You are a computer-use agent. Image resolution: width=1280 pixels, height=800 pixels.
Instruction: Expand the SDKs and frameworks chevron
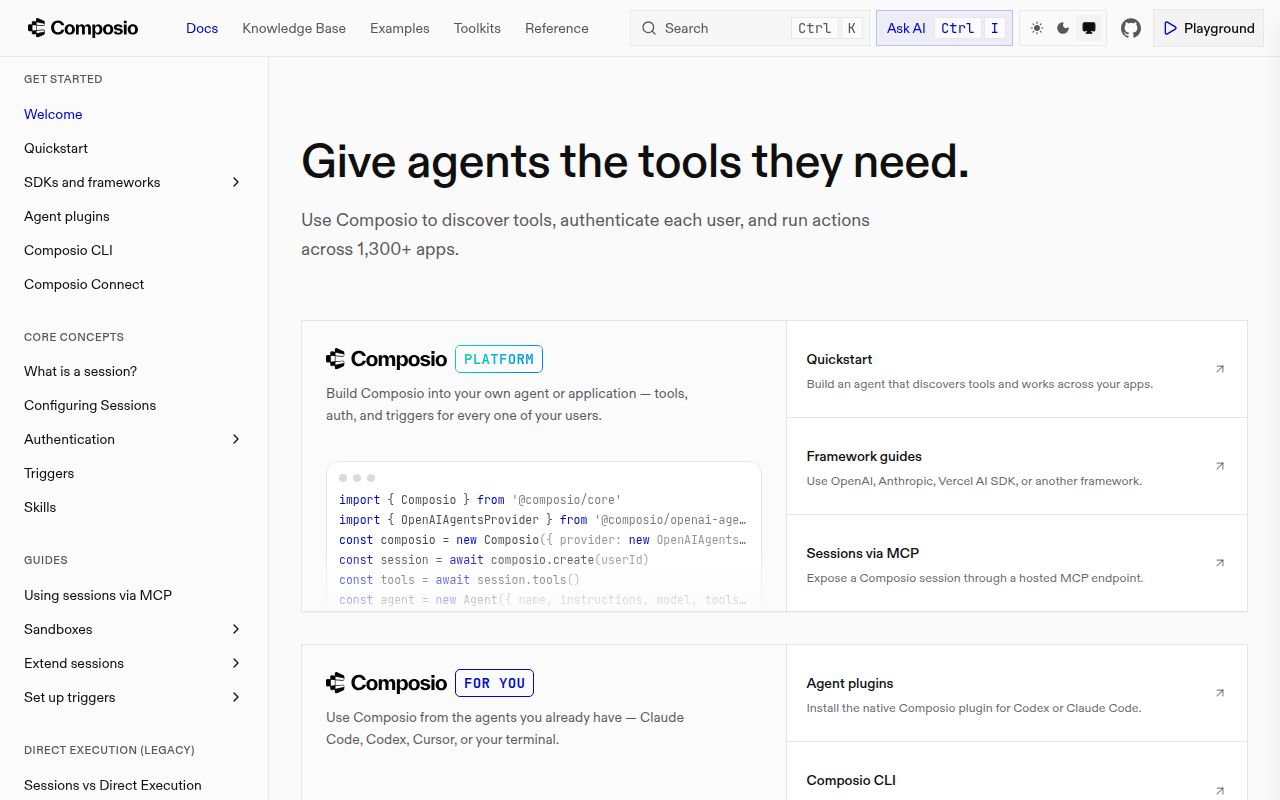point(236,182)
